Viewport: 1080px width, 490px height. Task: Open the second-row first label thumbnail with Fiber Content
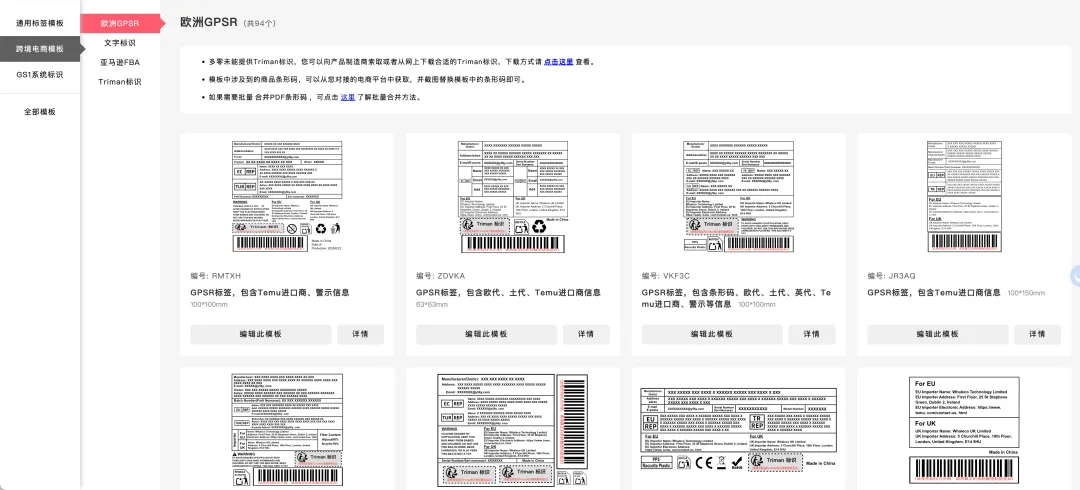287,431
